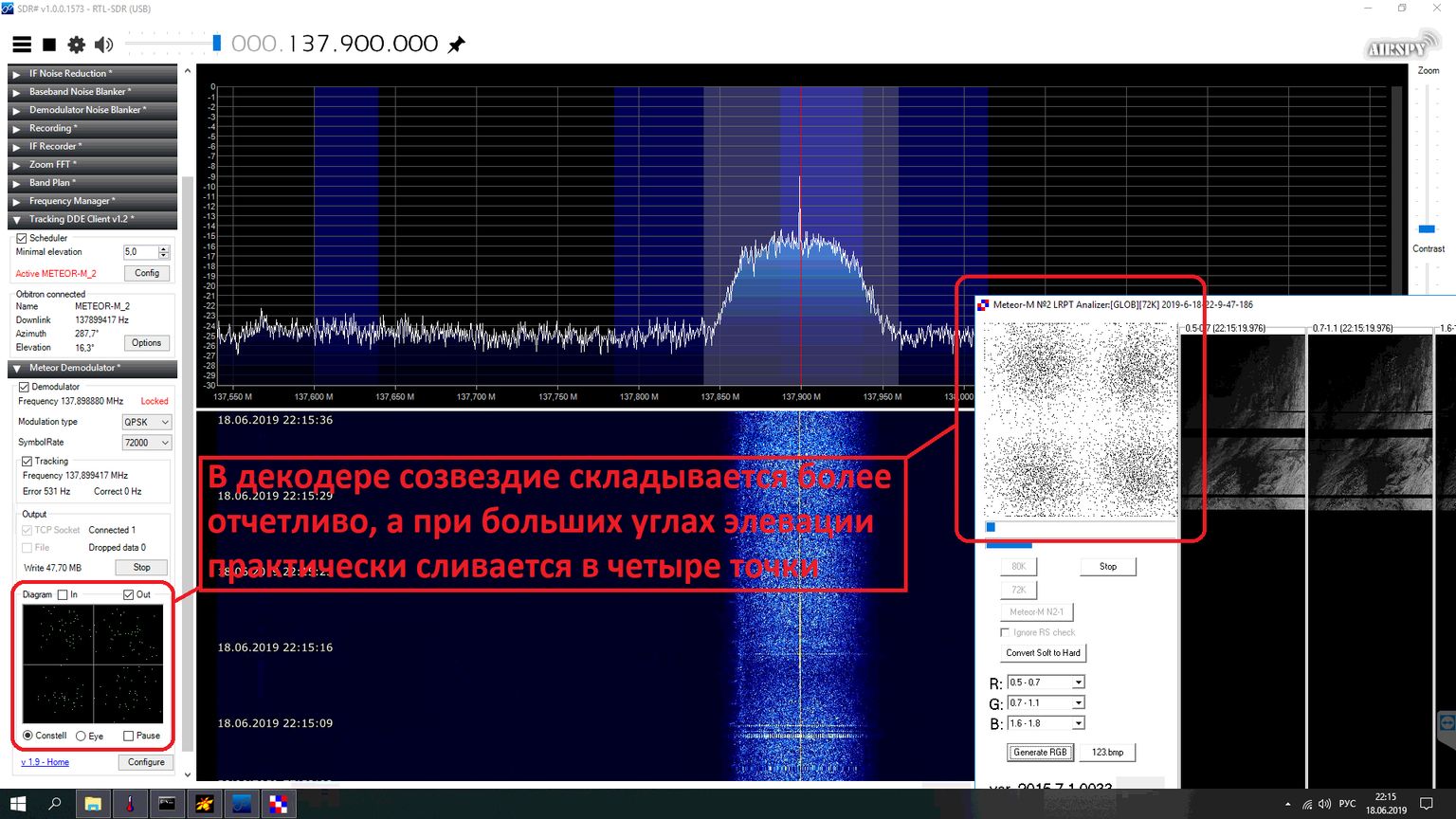Expand Demodulator Noise Blanker panel
Image resolution: width=1456 pixels, height=819 pixels.
[x=92, y=110]
